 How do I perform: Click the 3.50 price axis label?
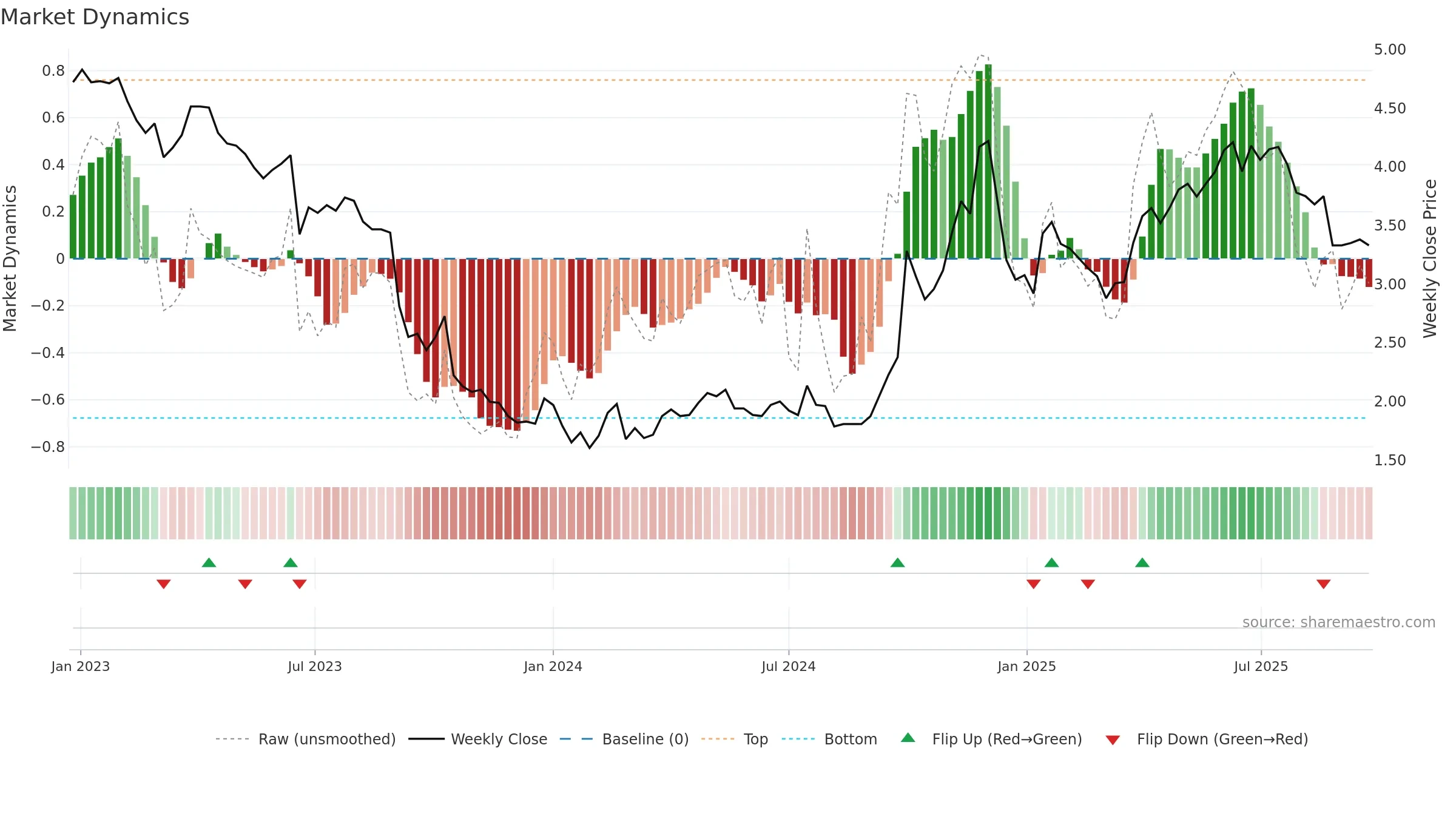tap(1390, 226)
